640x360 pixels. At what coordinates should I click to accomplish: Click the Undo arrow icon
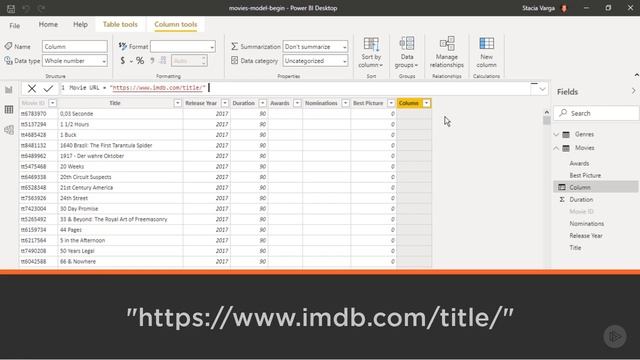26,8
